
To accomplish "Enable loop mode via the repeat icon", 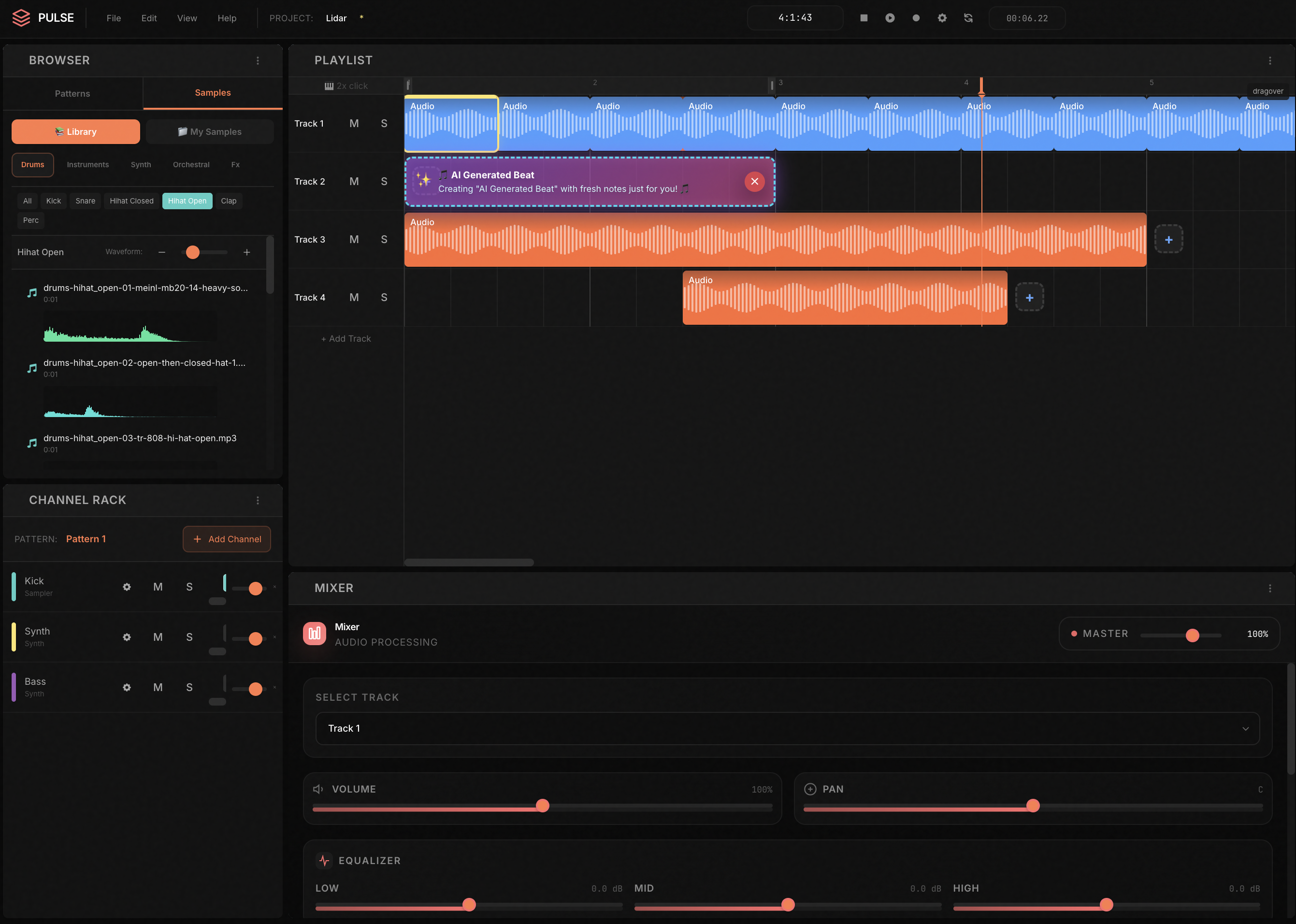I will click(x=968, y=17).
